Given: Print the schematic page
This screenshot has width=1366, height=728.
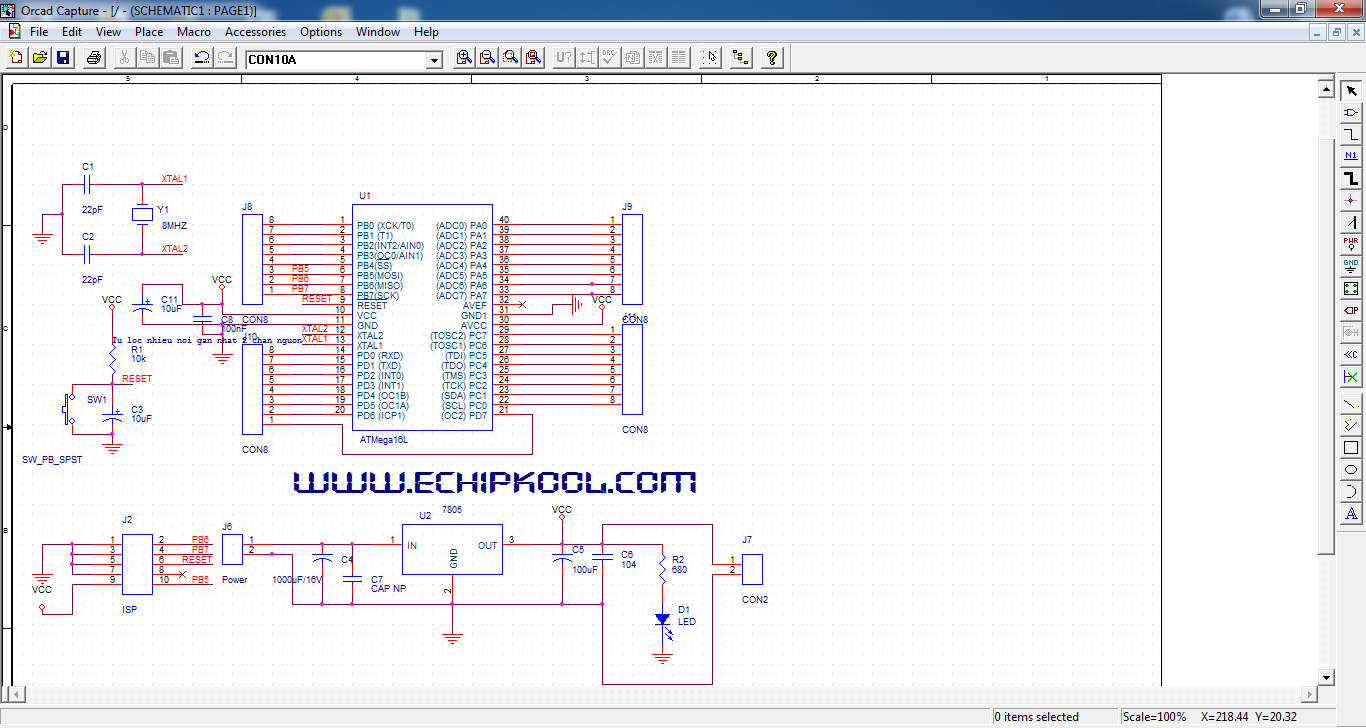Looking at the screenshot, I should tap(94, 58).
